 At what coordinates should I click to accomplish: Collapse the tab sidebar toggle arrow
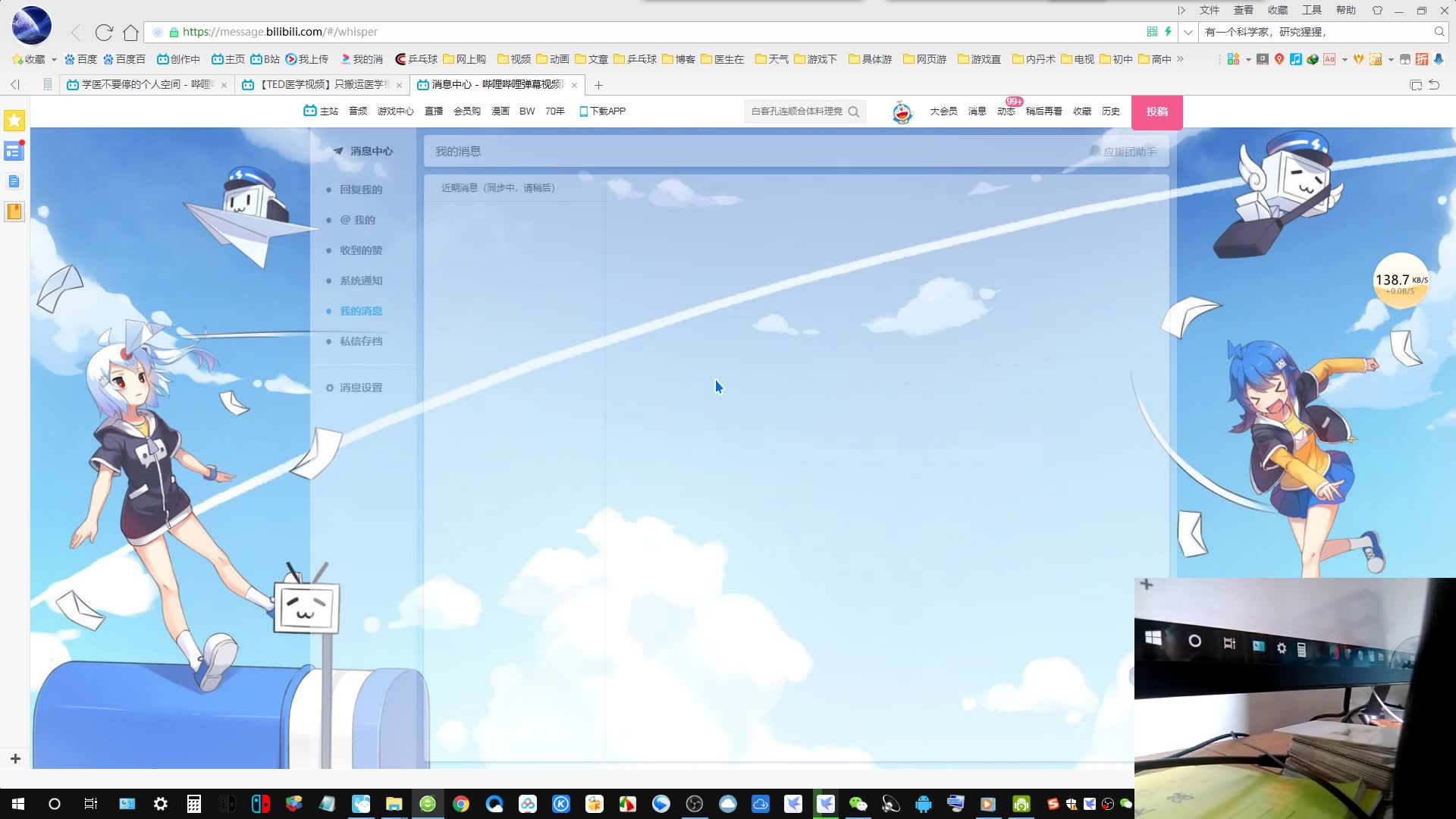click(15, 85)
